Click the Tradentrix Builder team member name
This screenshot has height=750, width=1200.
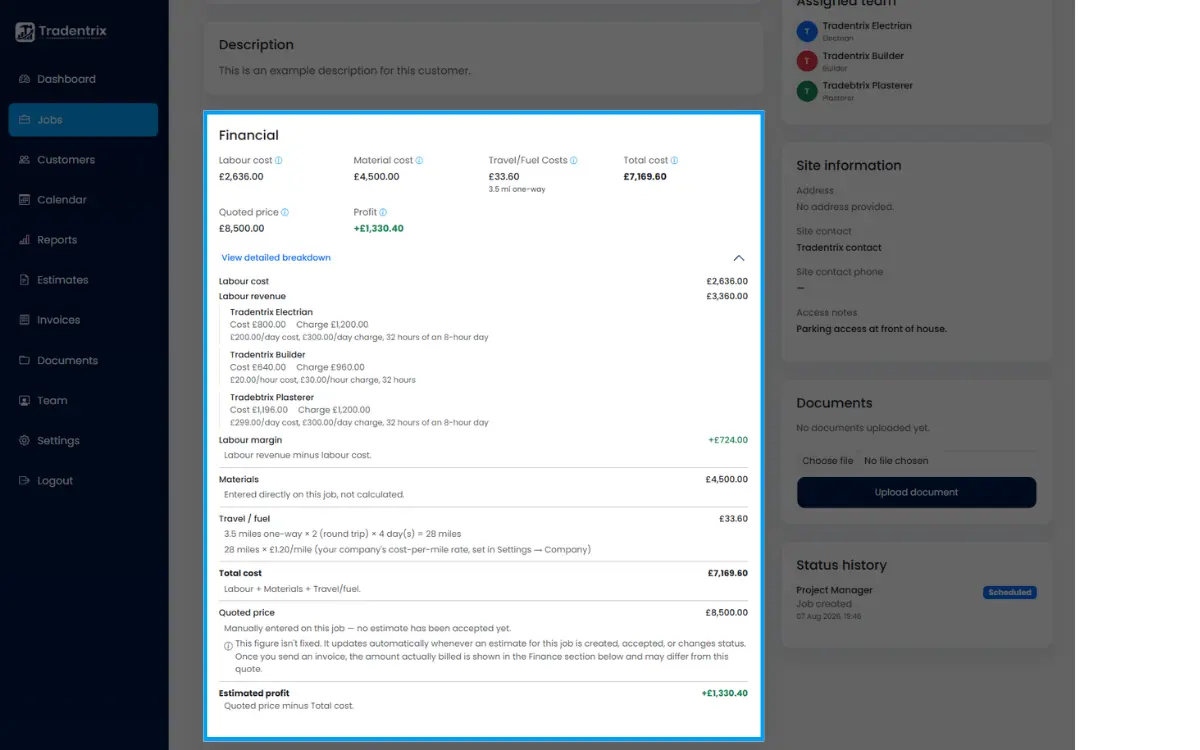863,56
